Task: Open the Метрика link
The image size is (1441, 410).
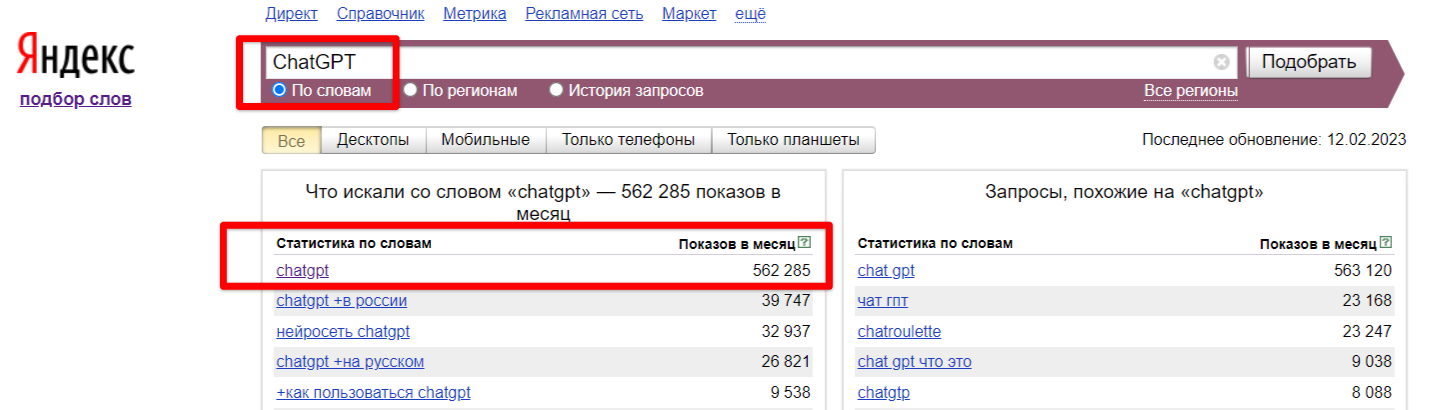Action: click(x=475, y=13)
